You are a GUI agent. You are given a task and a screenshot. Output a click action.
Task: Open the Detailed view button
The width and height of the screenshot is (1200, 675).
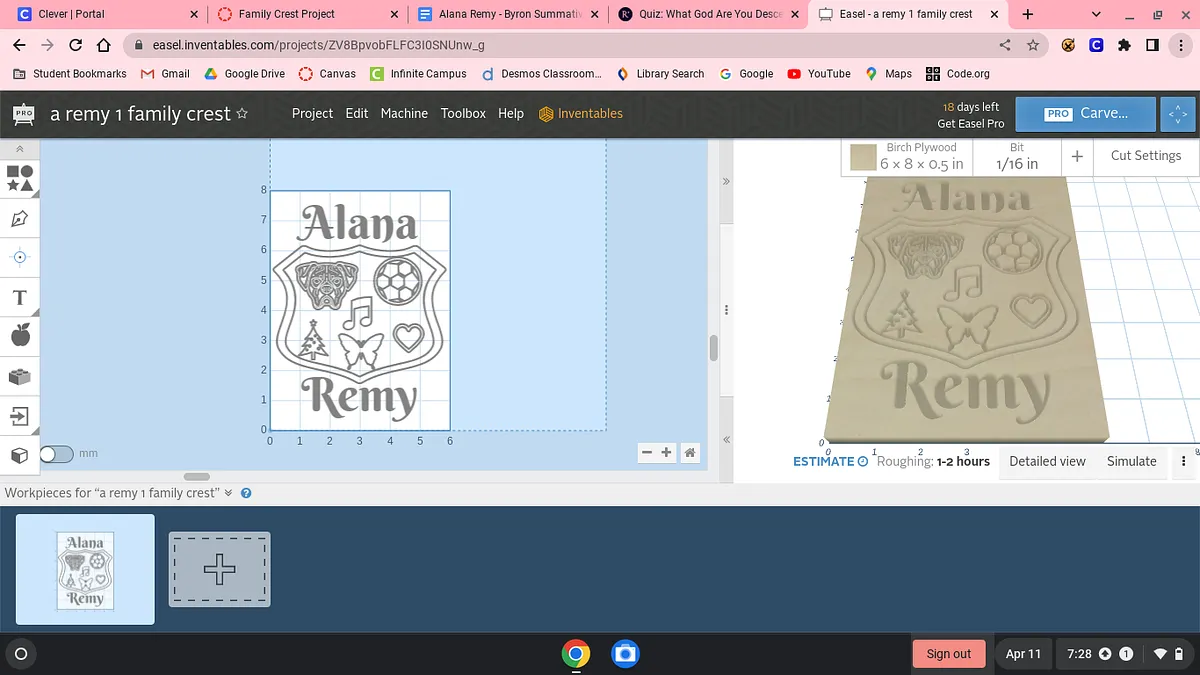pyautogui.click(x=1047, y=461)
